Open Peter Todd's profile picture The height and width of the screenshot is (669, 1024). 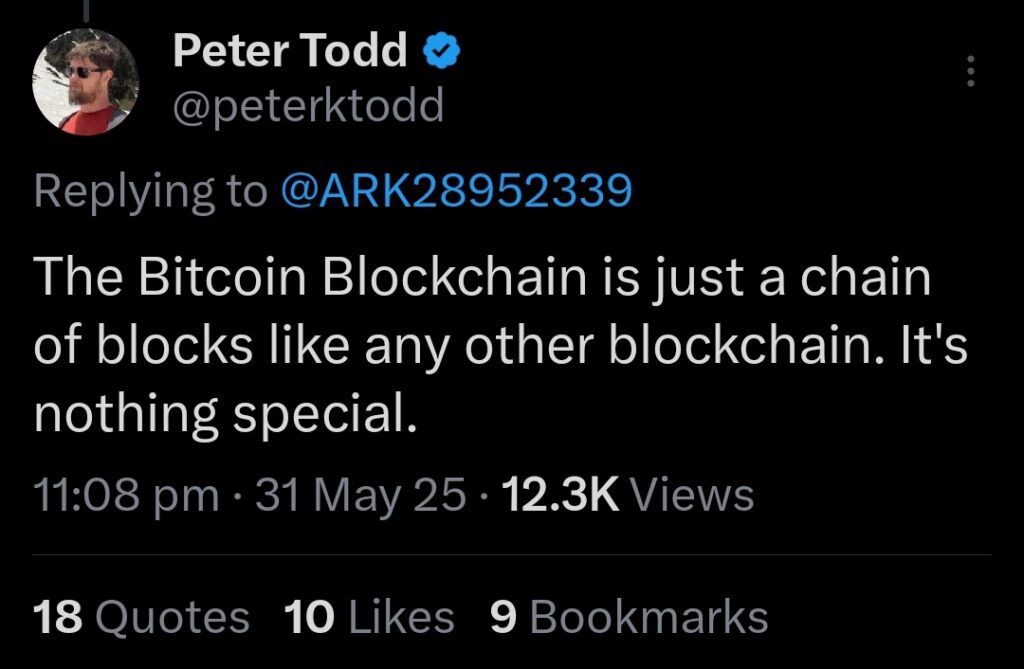85,82
